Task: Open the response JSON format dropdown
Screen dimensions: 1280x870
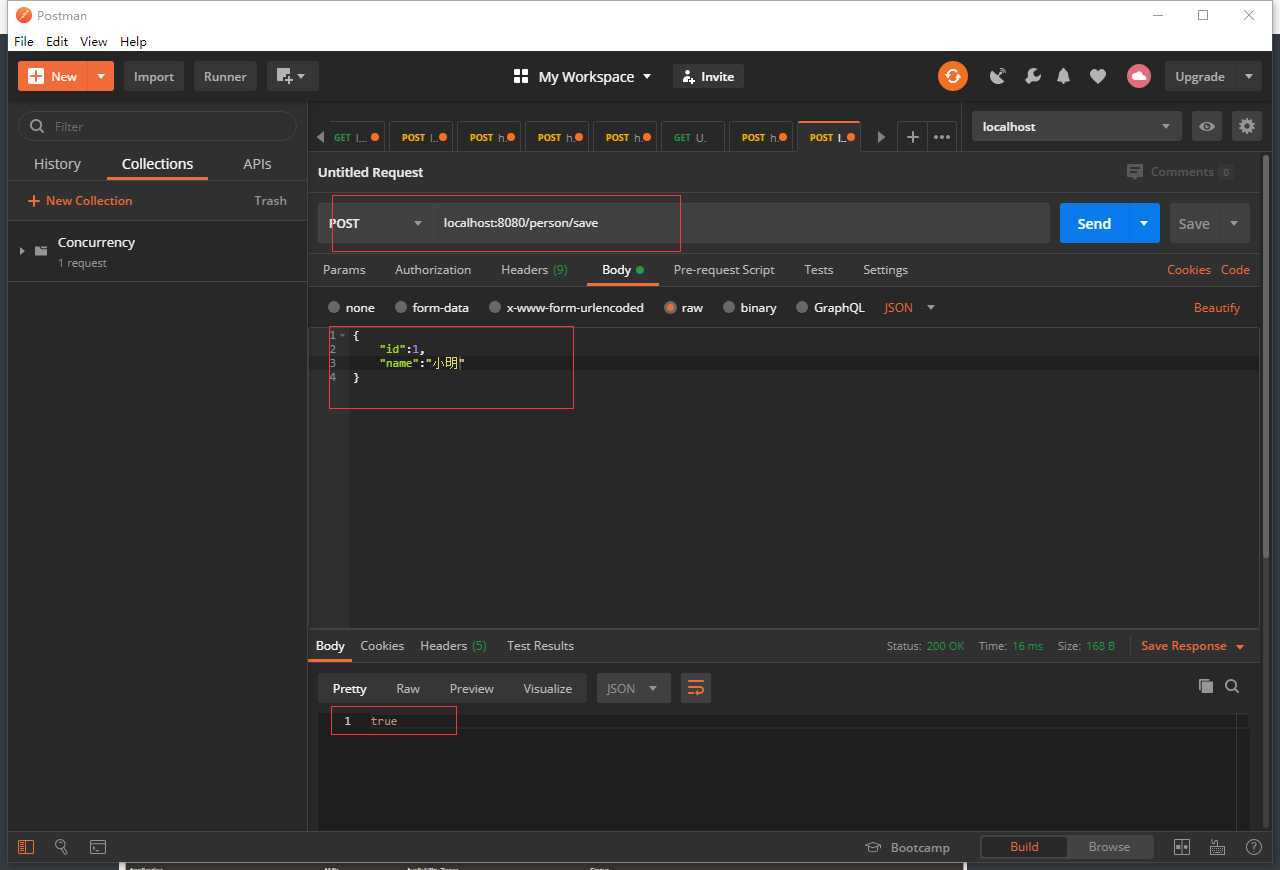Action: [x=633, y=688]
